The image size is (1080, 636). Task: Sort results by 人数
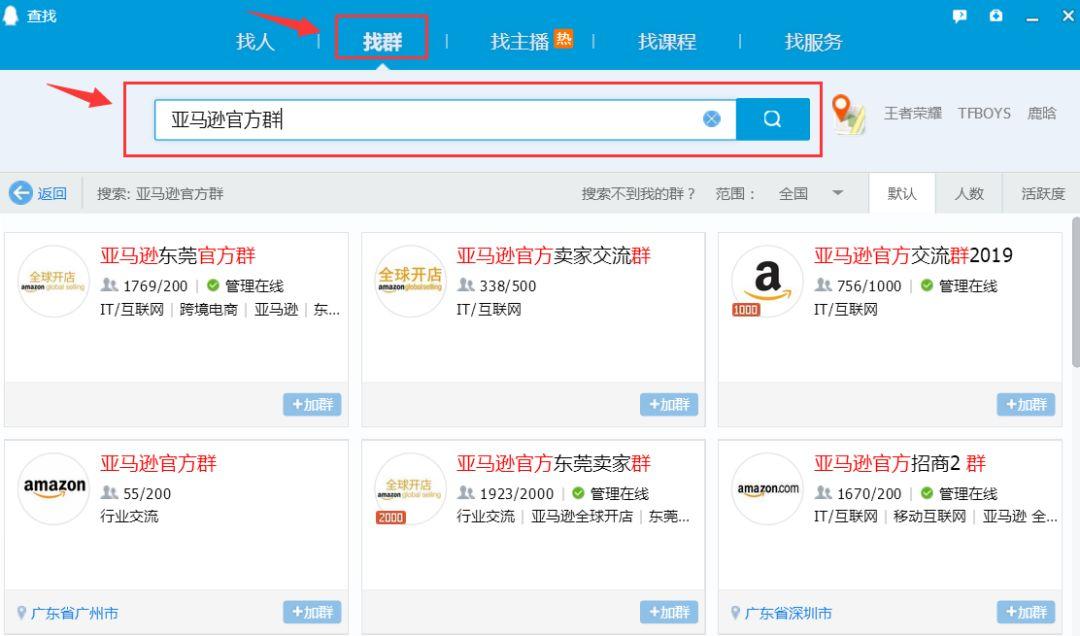pos(969,193)
